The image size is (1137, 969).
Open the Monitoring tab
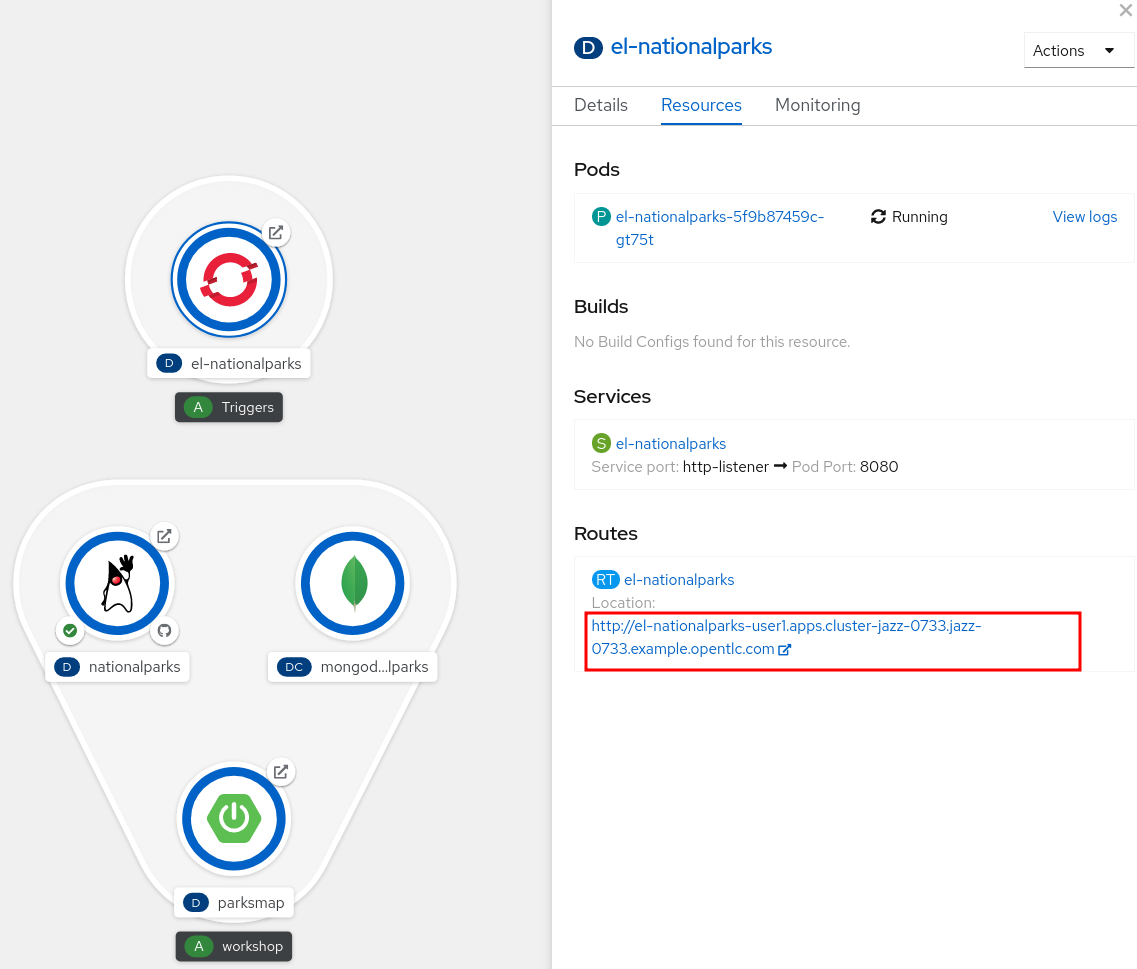coord(817,105)
